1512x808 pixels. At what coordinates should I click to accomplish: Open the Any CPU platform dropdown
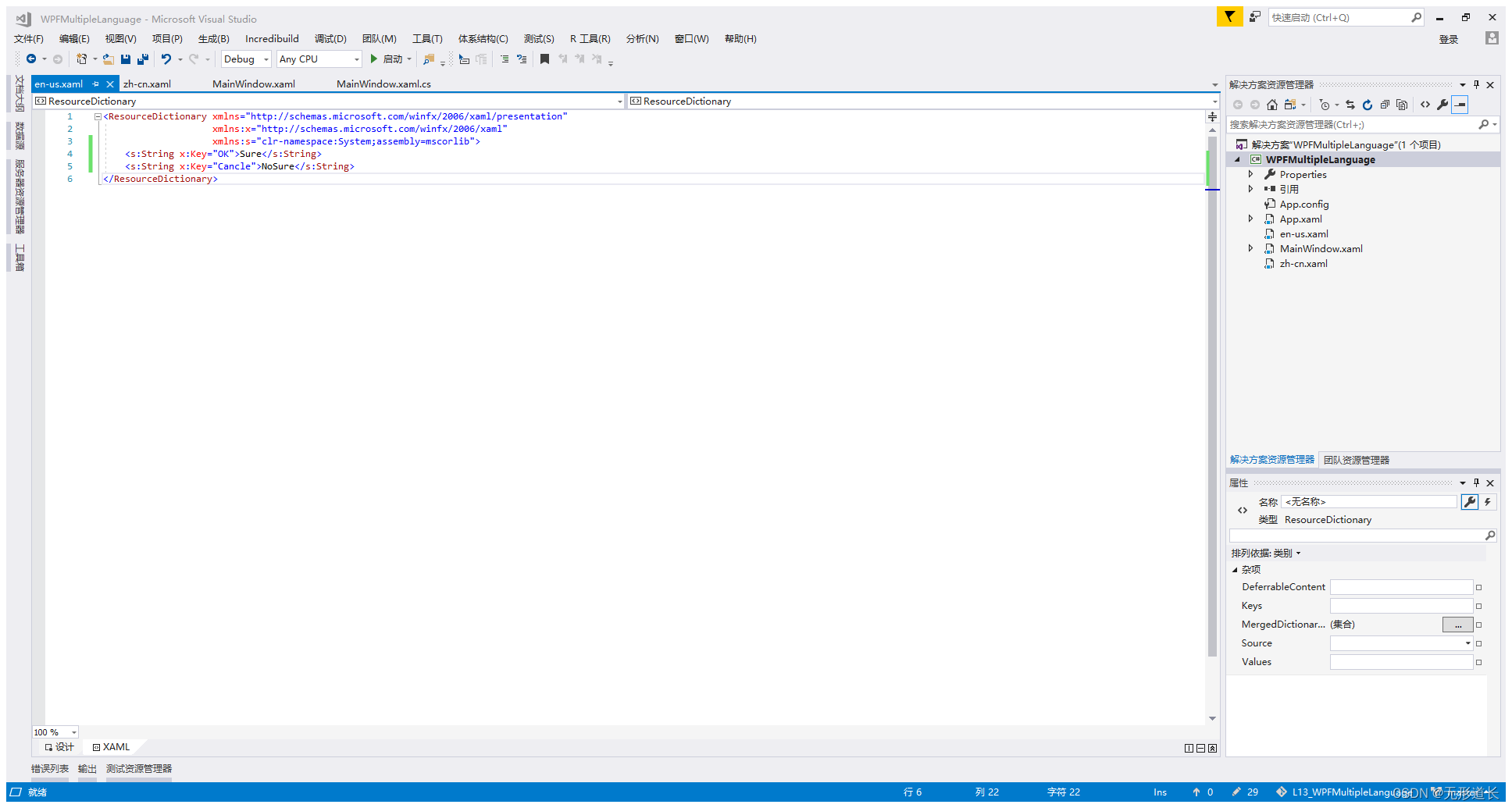click(319, 59)
